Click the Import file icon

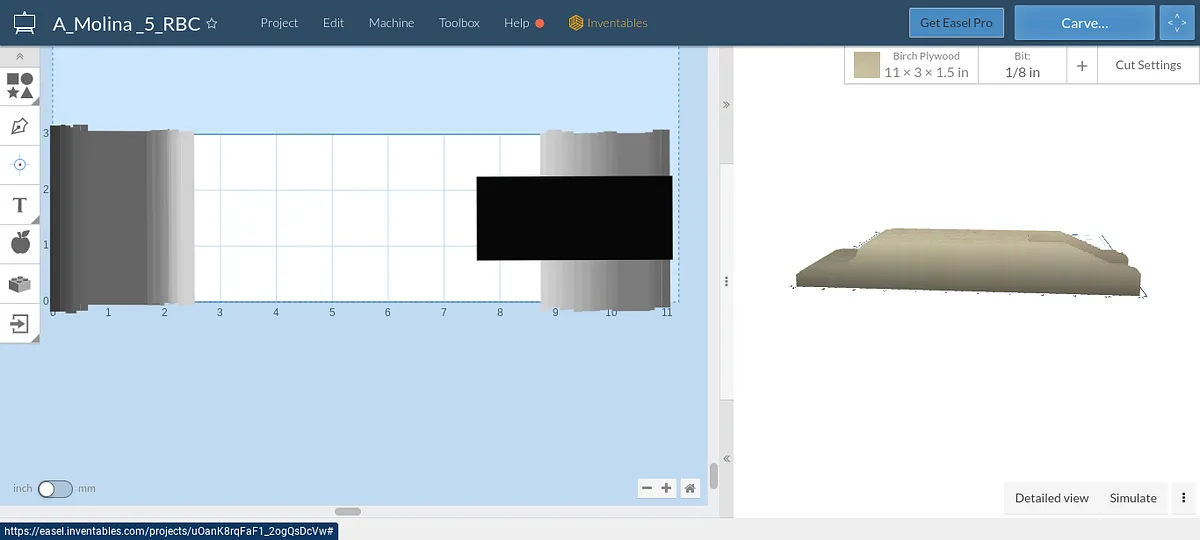[x=19, y=323]
